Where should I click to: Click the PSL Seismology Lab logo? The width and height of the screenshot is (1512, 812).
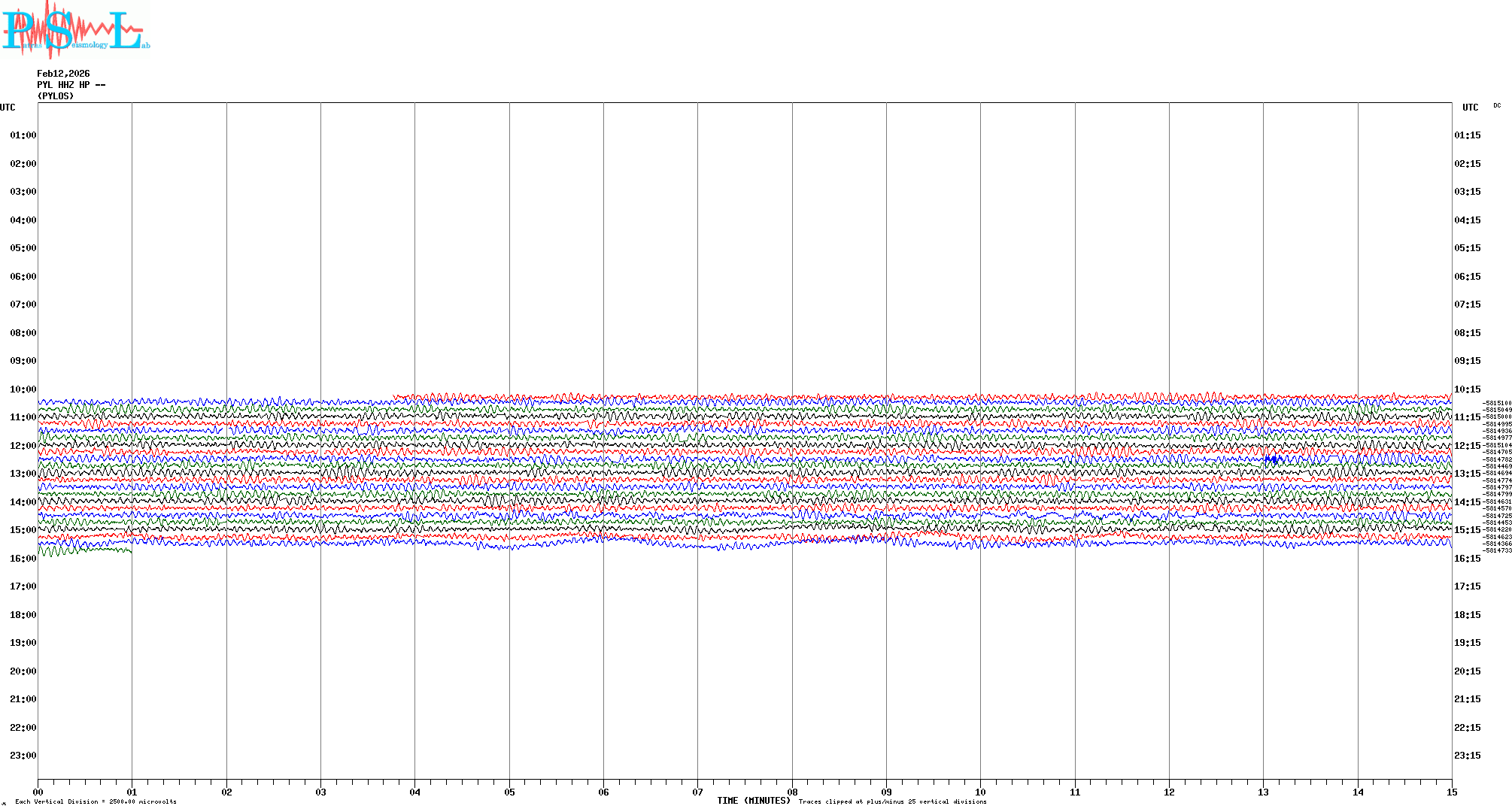click(x=75, y=30)
